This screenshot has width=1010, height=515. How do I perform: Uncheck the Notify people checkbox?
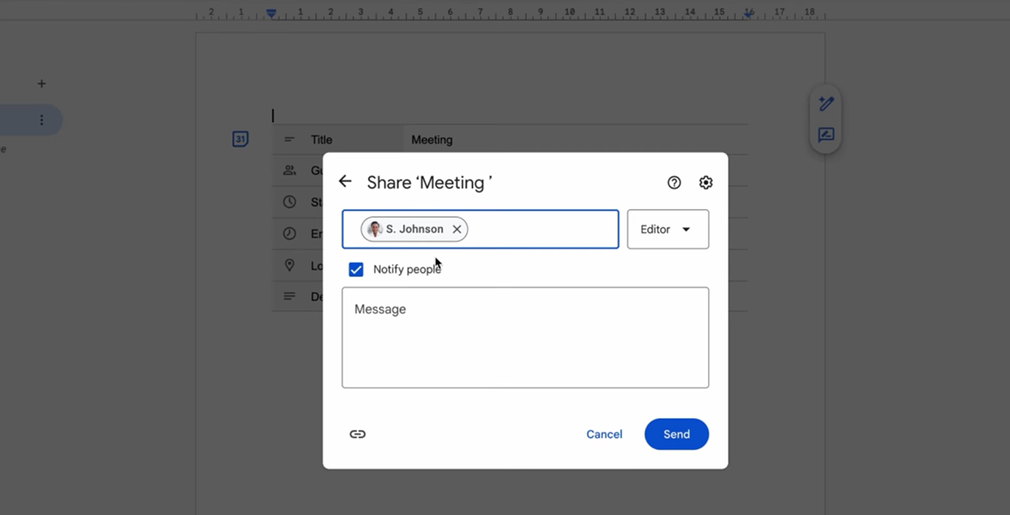click(x=356, y=270)
